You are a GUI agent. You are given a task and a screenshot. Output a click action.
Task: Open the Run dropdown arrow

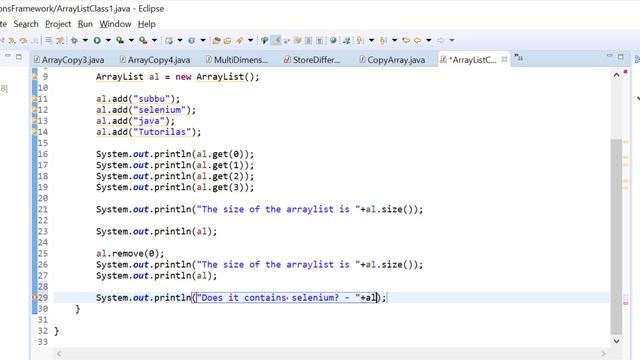pos(108,40)
